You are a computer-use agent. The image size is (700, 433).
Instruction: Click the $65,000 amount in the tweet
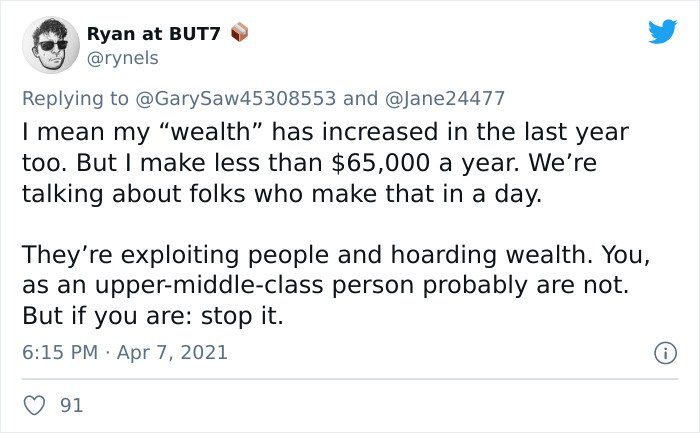coord(381,163)
